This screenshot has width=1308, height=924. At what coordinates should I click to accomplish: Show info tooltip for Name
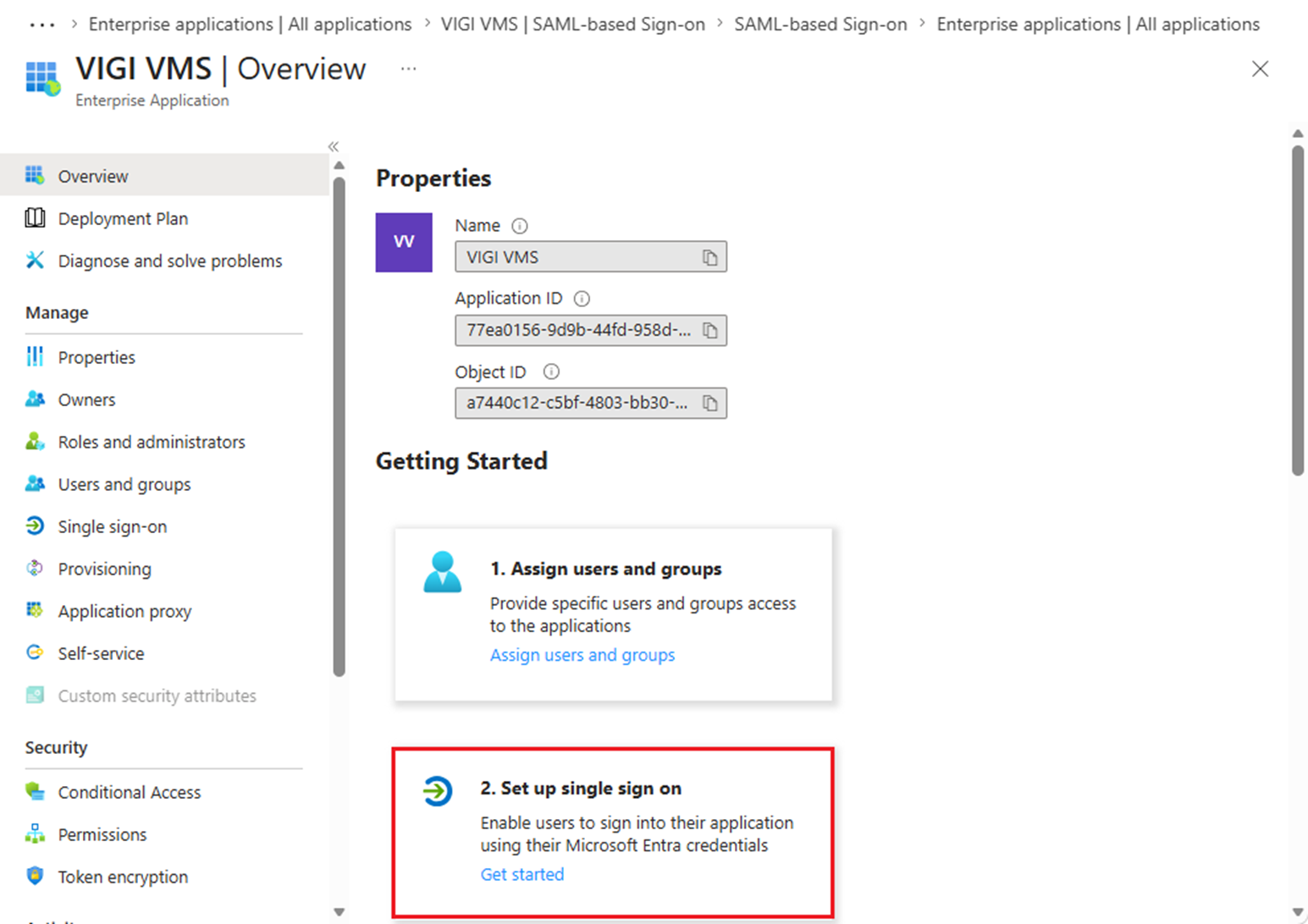point(520,226)
